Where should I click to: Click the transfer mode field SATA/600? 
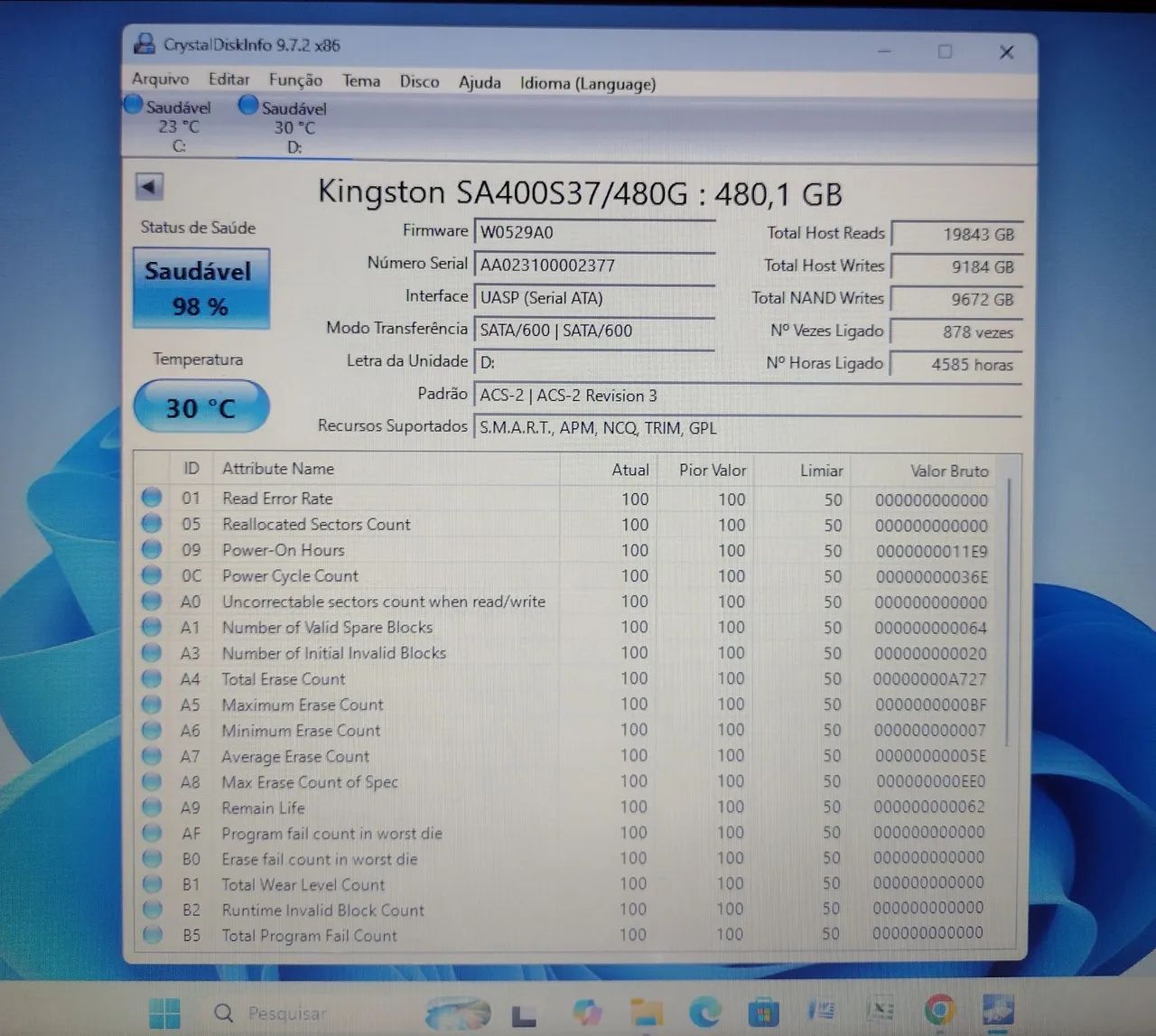click(594, 331)
